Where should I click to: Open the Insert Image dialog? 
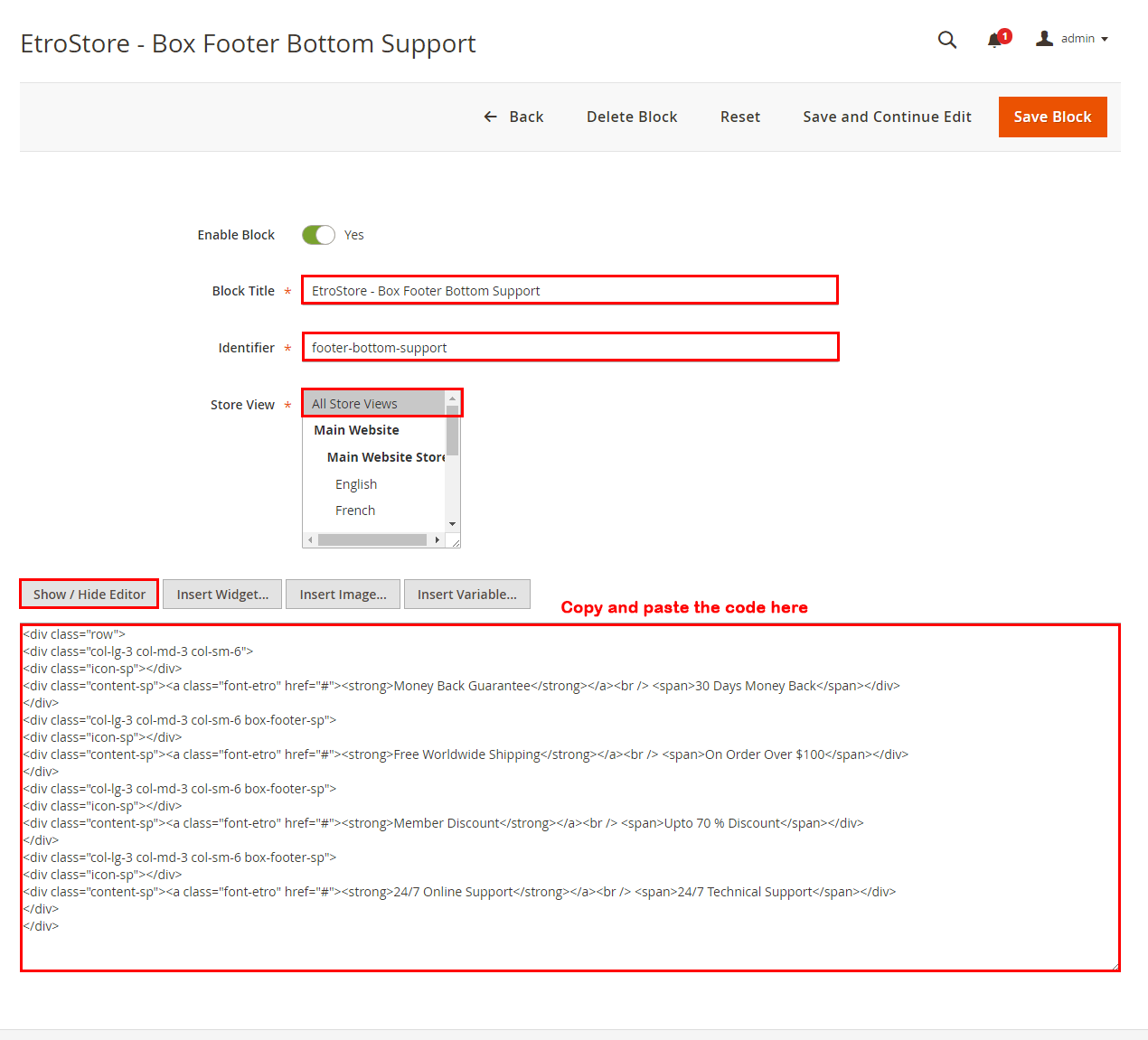tap(343, 595)
